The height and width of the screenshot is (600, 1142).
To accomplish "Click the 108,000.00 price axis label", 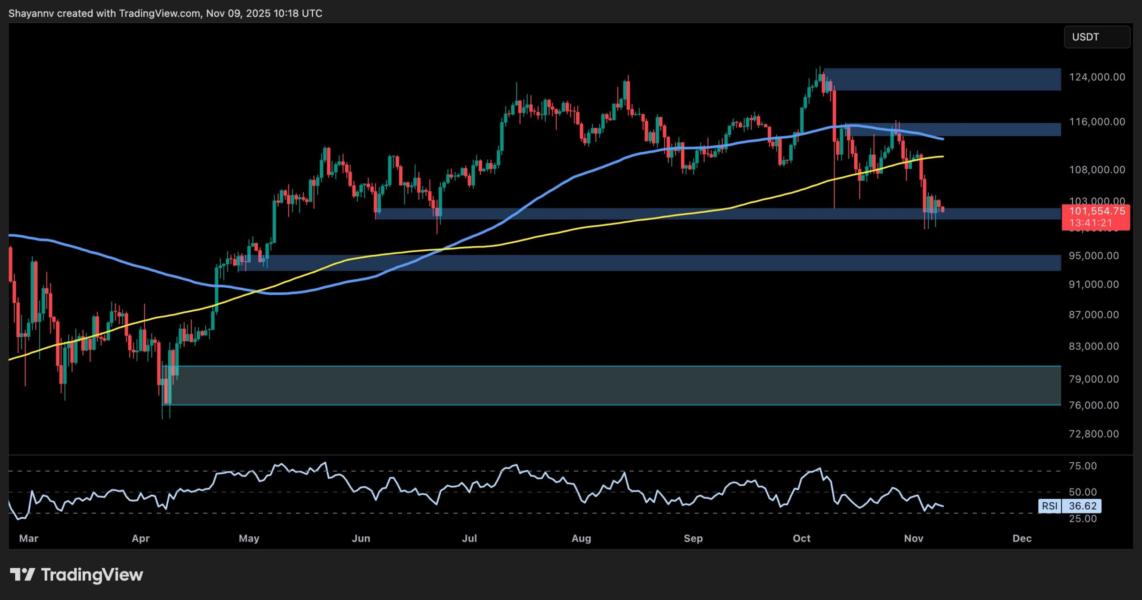I will 1098,170.
